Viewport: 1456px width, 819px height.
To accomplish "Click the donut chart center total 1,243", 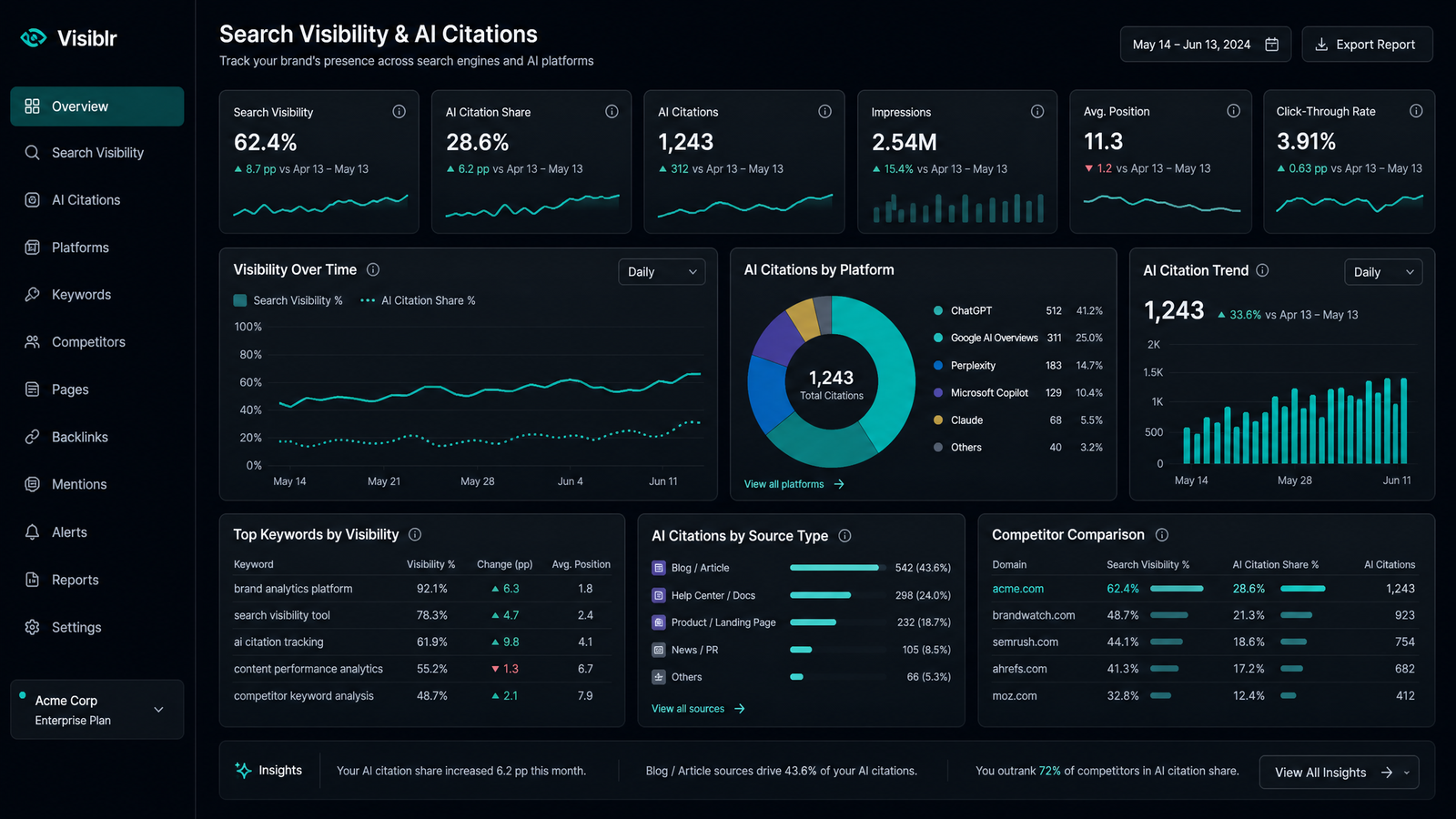I will click(832, 378).
